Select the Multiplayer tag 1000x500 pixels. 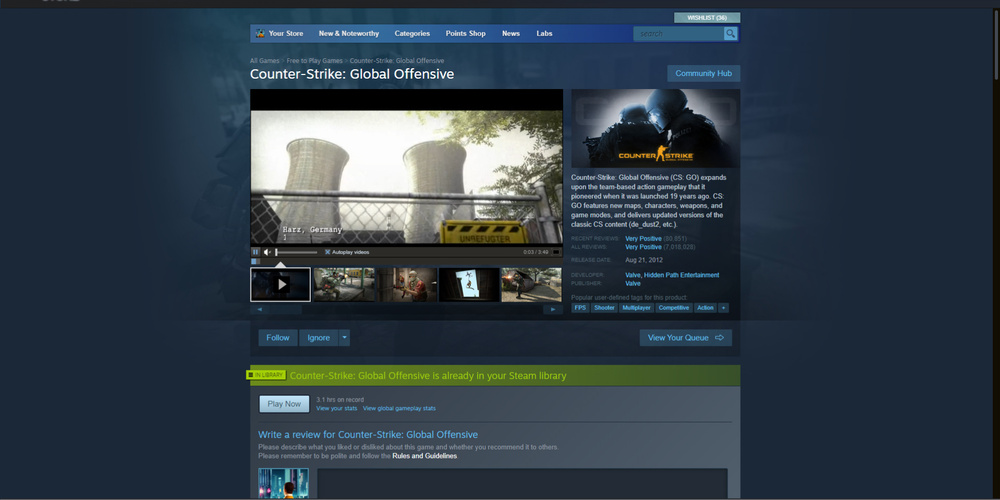coord(636,308)
